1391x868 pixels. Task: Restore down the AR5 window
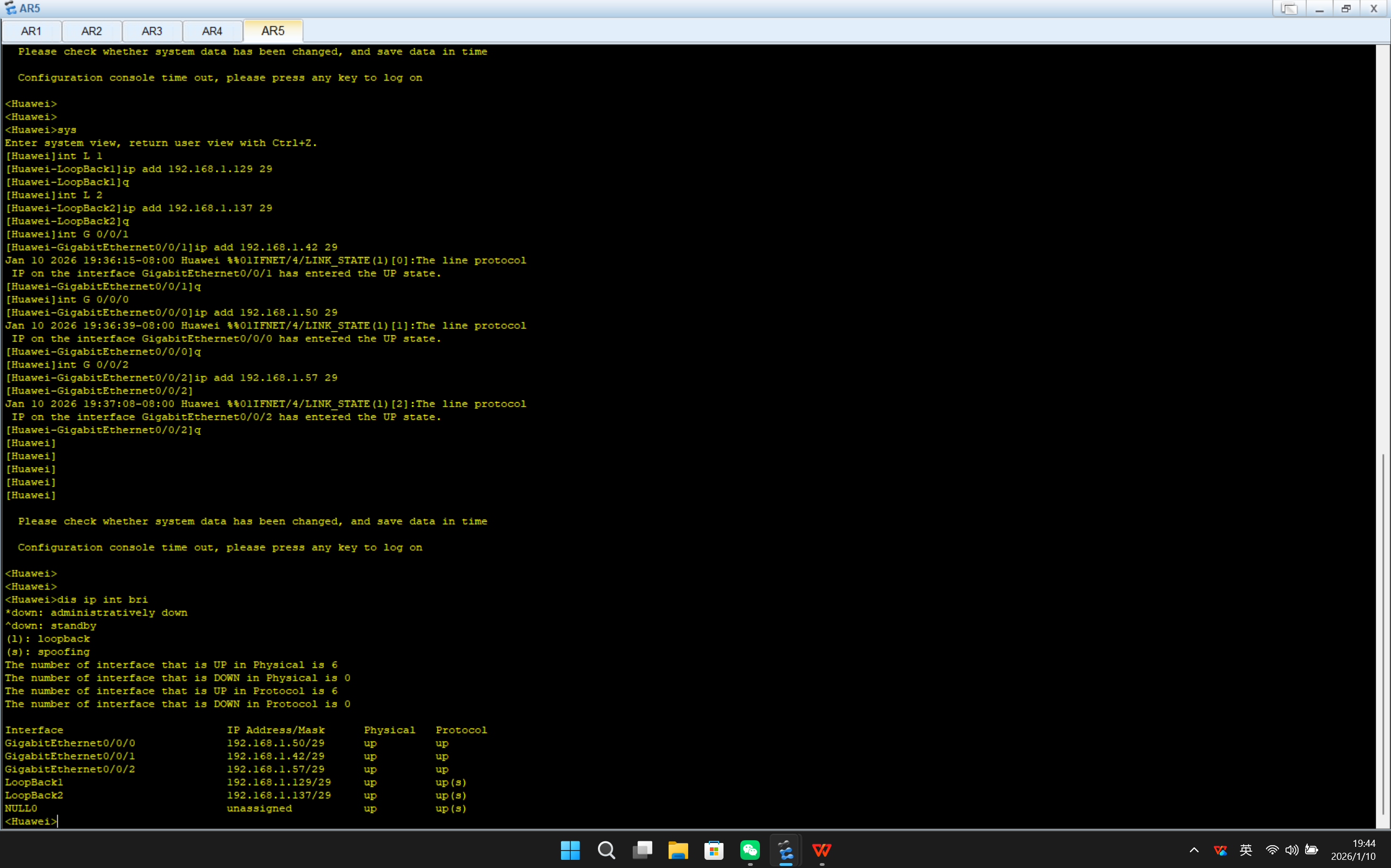pos(1346,9)
